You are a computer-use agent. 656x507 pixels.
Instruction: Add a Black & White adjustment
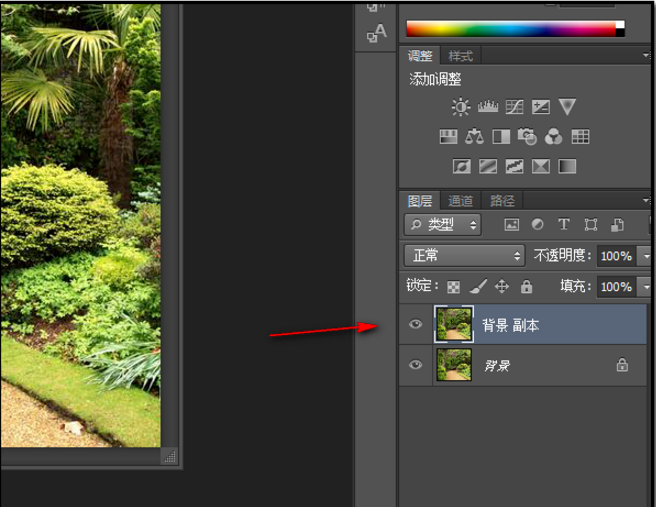501,136
